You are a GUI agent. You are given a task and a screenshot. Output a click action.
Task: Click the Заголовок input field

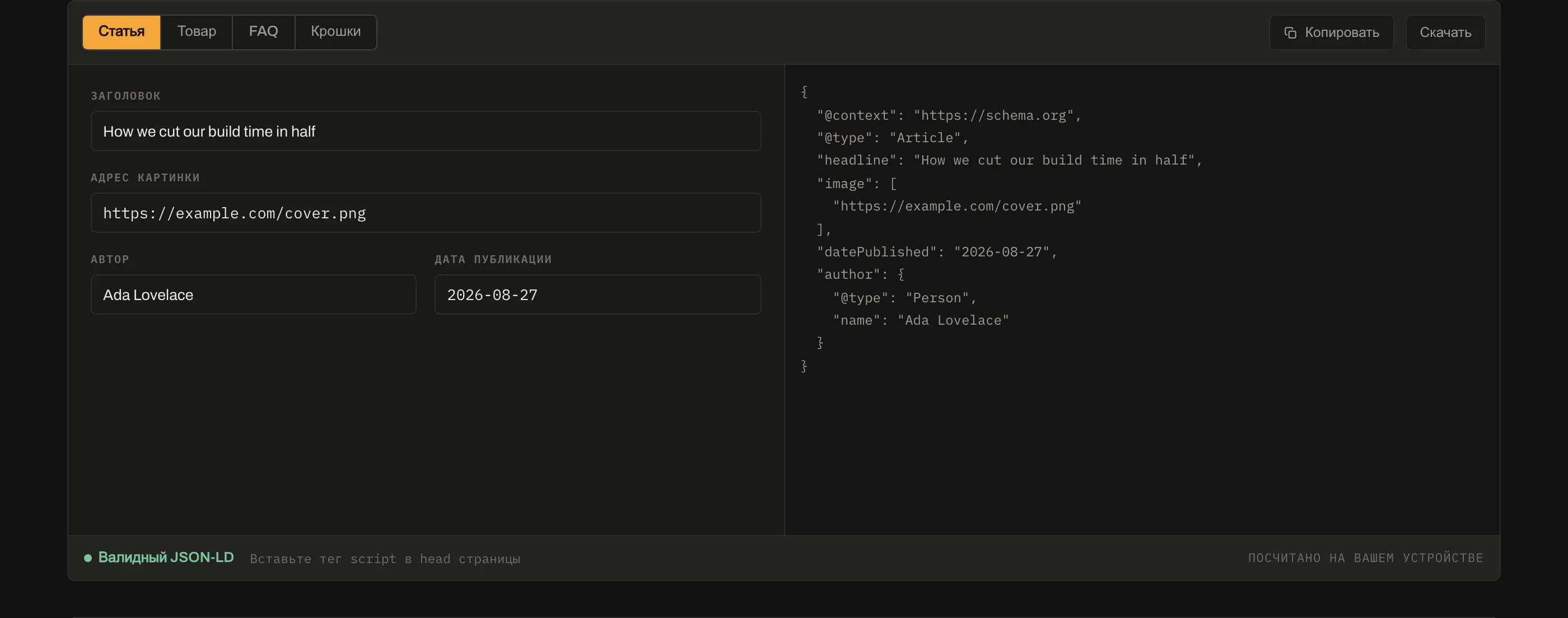[426, 131]
